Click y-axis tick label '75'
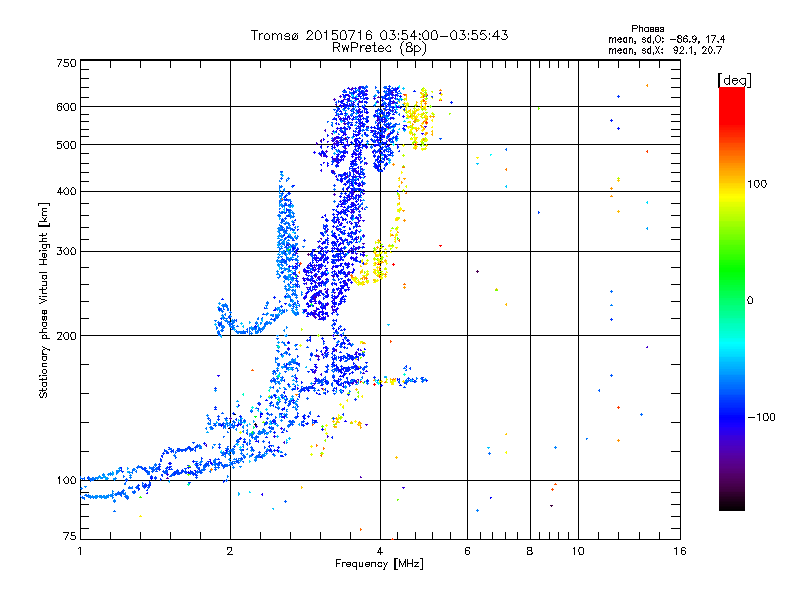This screenshot has height=600, width=800. 70,536
